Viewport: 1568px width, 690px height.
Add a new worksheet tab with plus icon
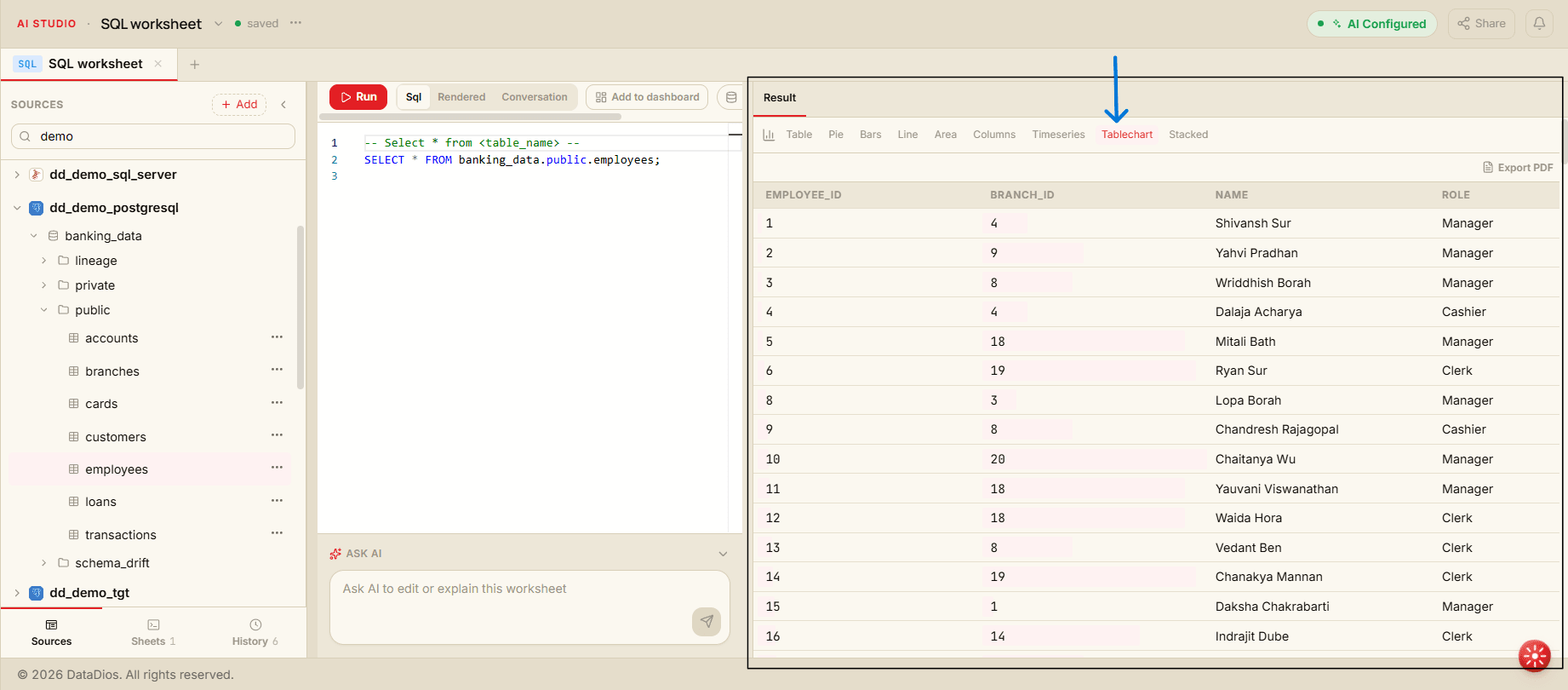click(x=195, y=64)
